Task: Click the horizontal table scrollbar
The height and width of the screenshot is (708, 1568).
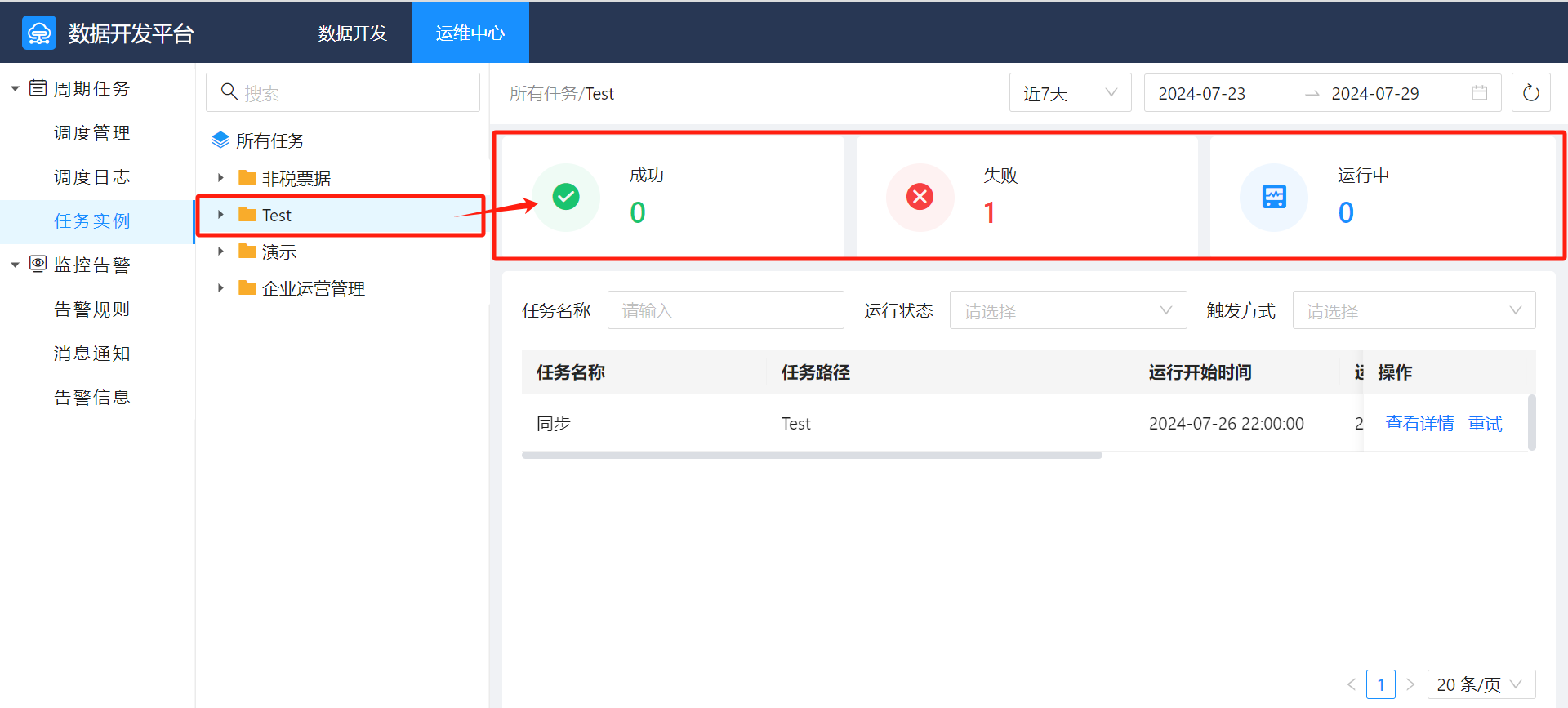Action: click(812, 455)
